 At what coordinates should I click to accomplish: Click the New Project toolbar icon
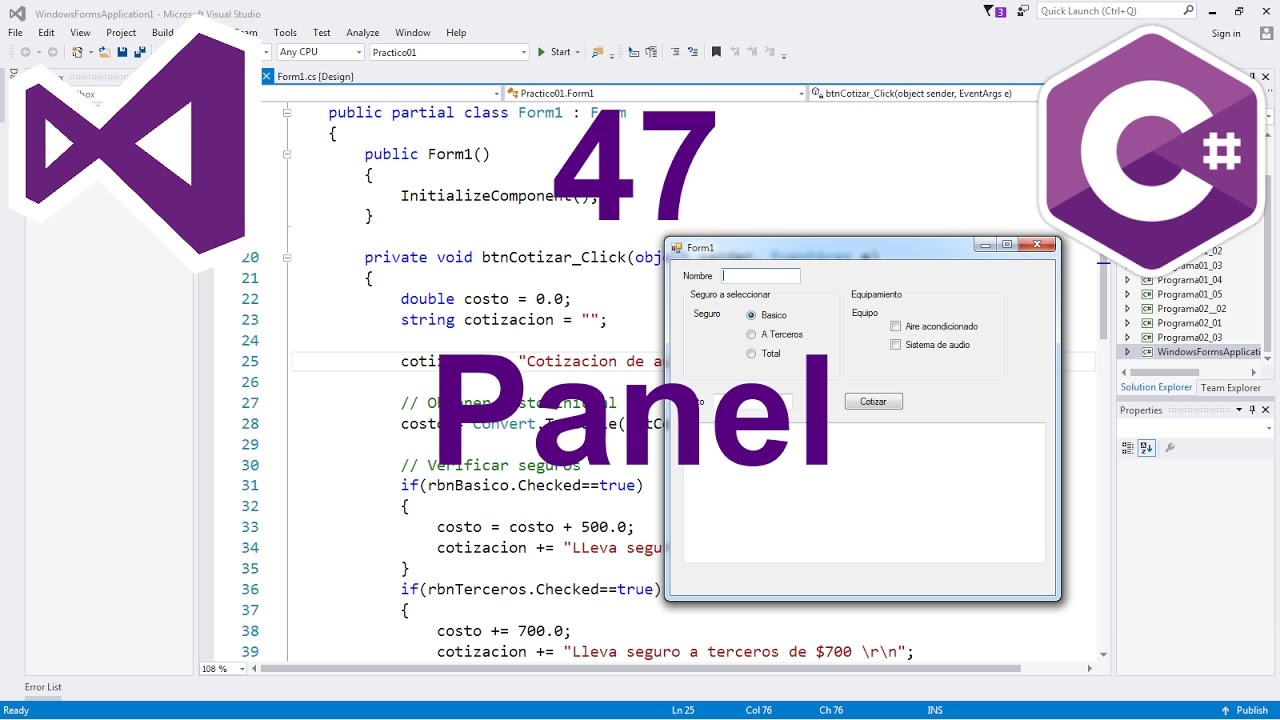(x=78, y=52)
